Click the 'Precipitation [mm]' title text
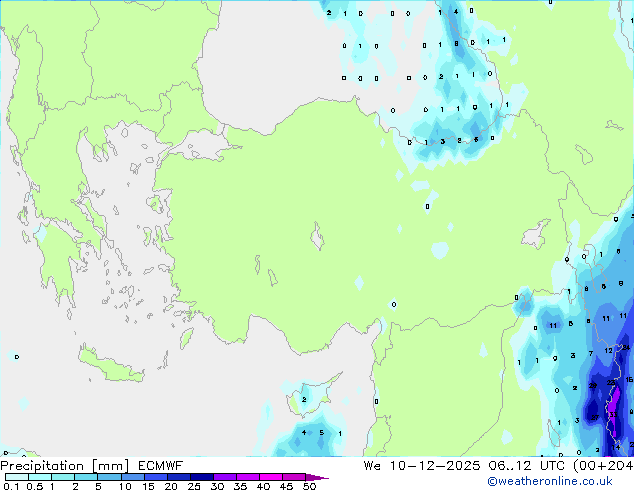This screenshot has width=634, height=490. tap(65, 466)
